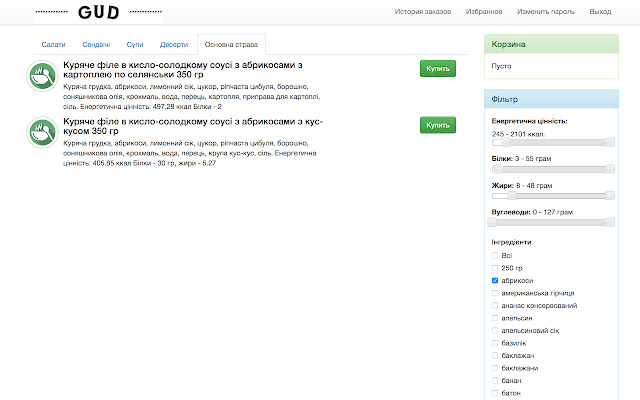Click the Білки slider right handle

(x=610, y=169)
